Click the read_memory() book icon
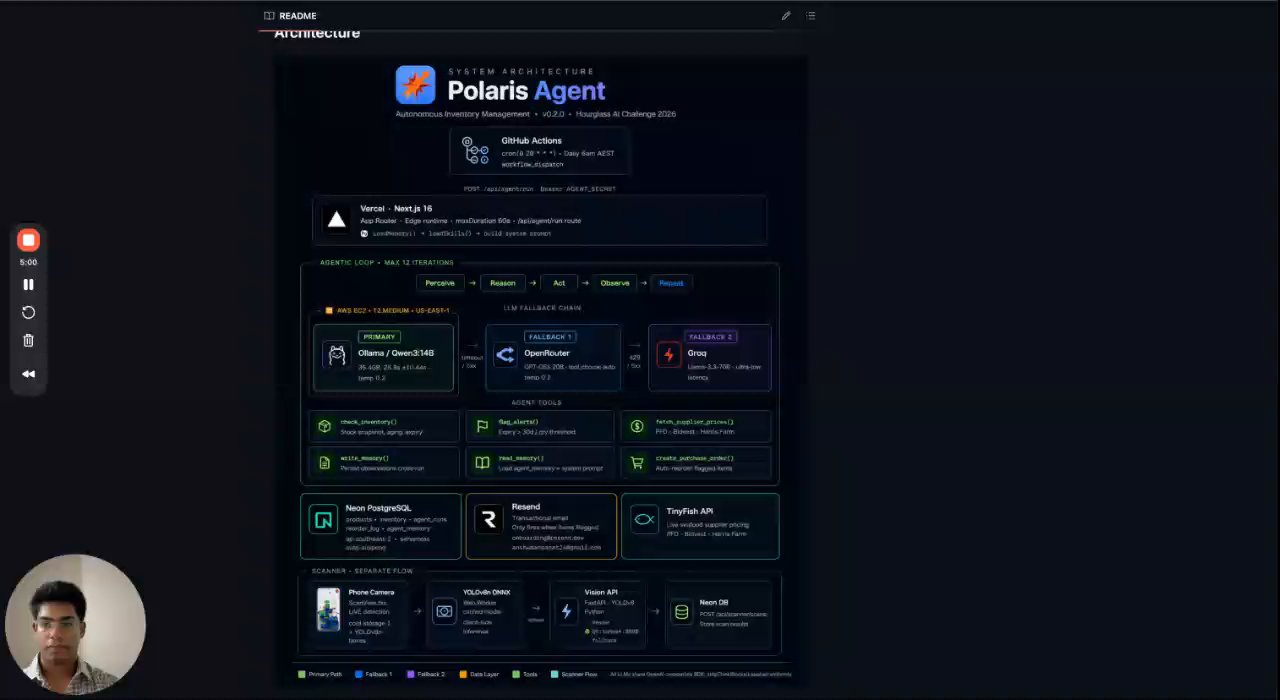 (482, 463)
